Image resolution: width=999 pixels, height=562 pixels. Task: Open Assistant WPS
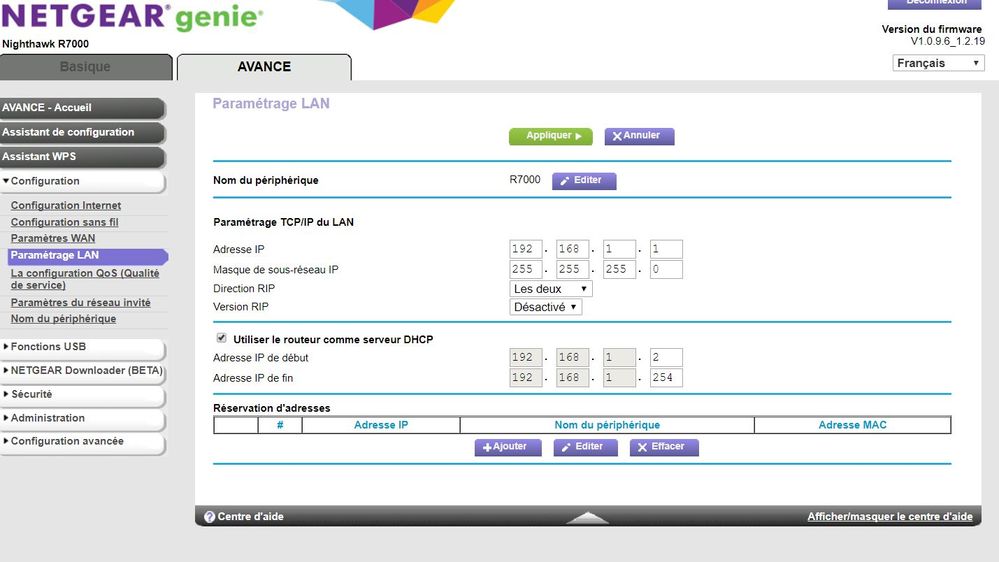coord(83,157)
